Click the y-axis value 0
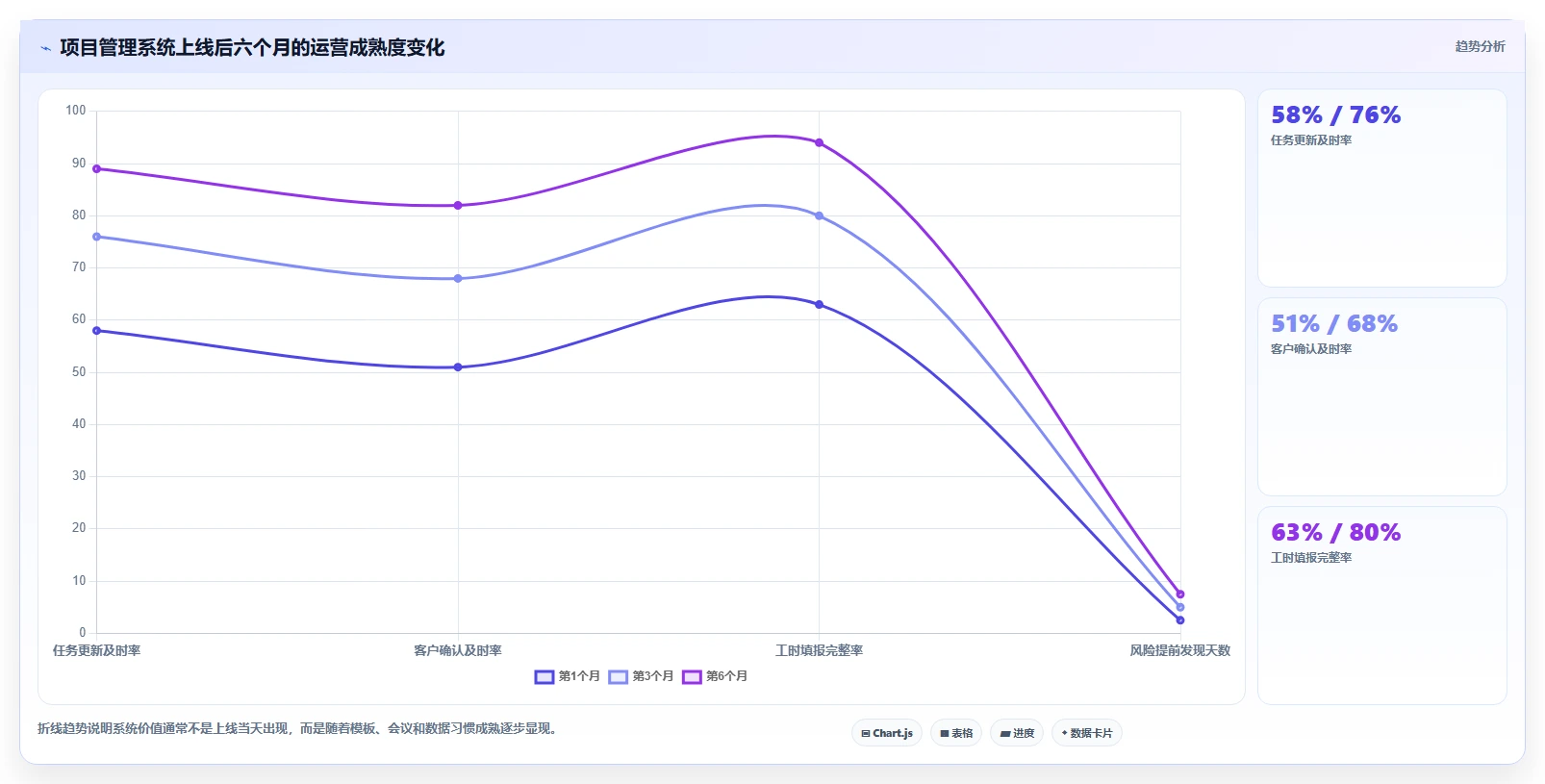 83,633
